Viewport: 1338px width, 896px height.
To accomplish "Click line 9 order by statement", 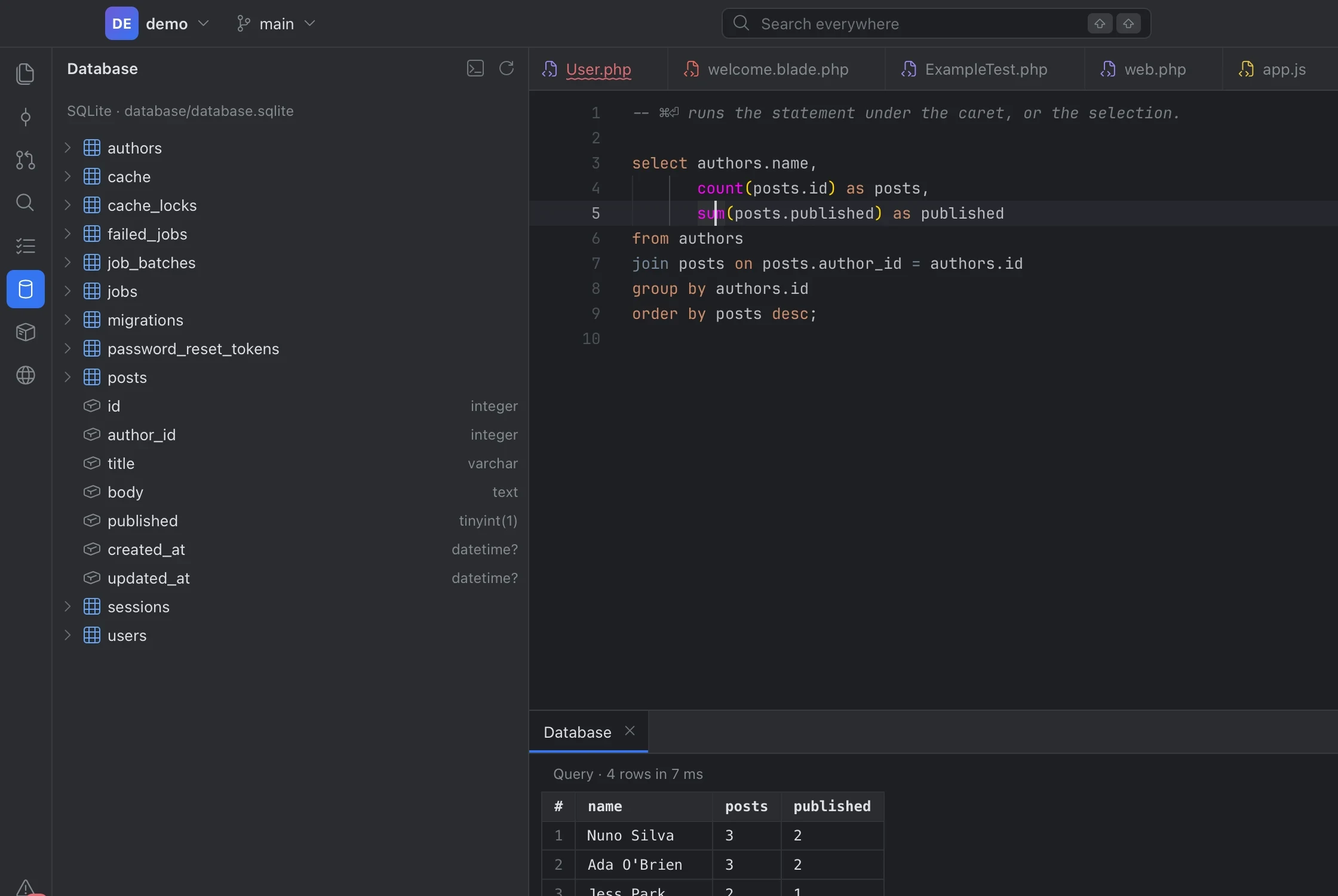I will pyautogui.click(x=724, y=314).
